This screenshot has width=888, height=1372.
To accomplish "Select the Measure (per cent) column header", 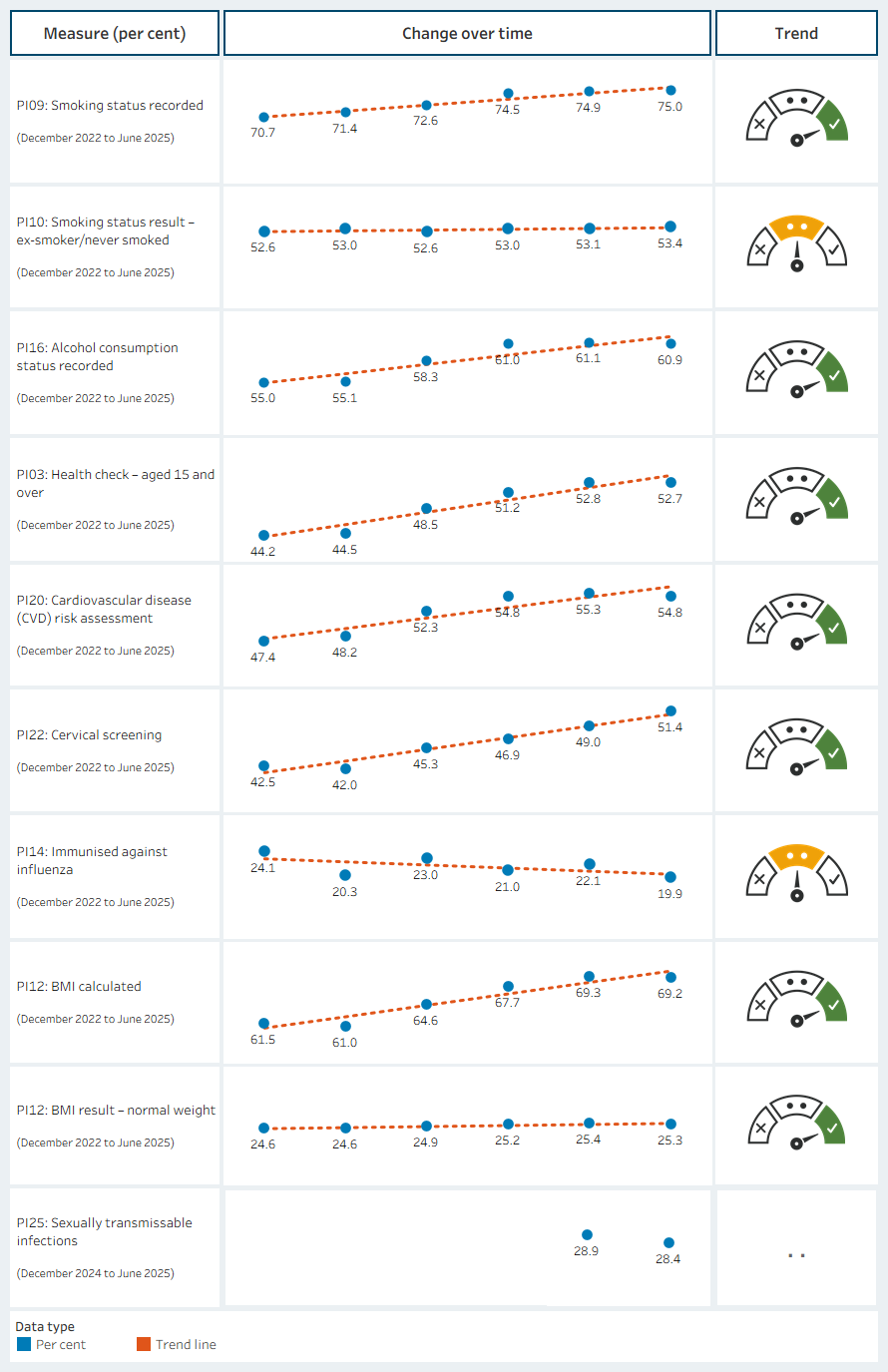I will 115,33.
